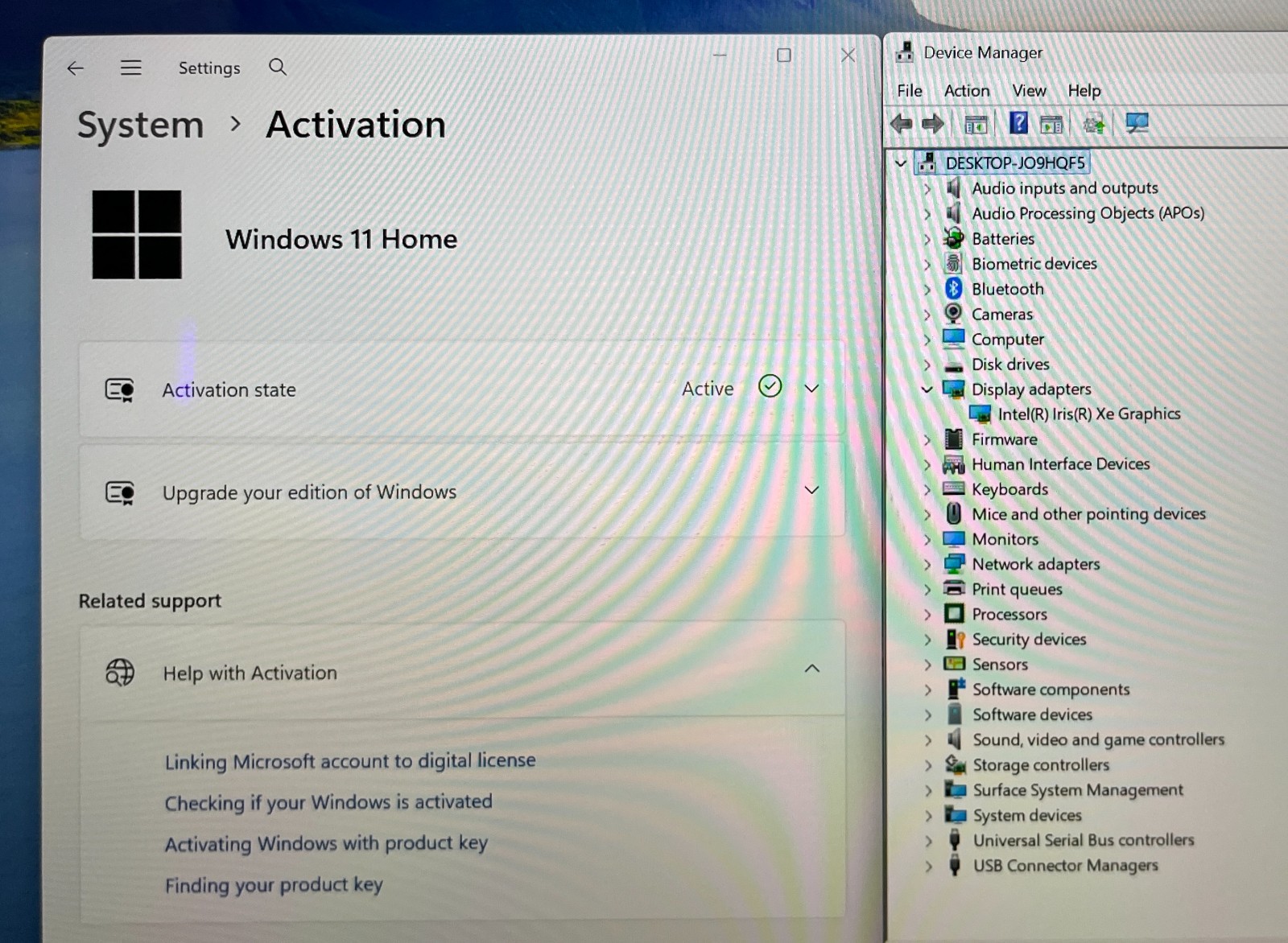Screen dimensions: 1288x943
Task: Open Activating Windows with product key link
Action: (326, 843)
